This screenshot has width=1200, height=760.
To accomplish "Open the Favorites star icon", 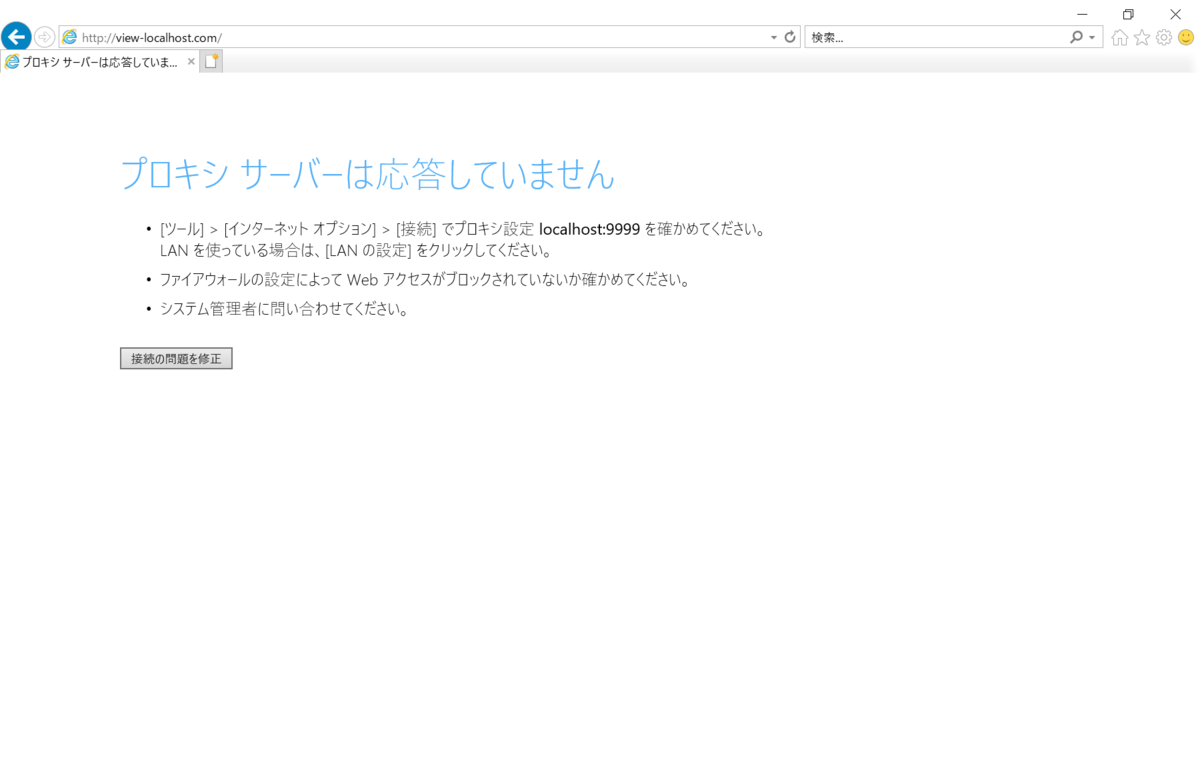I will click(x=1141, y=36).
